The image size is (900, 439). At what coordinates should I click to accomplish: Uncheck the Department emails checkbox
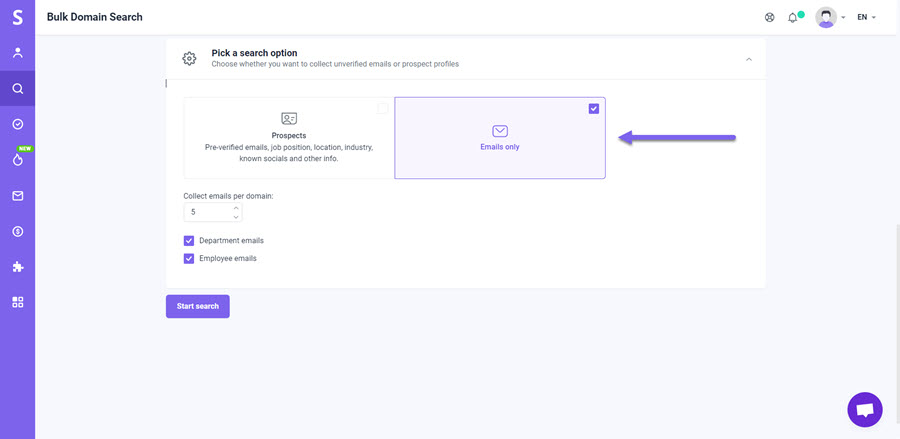coord(189,240)
